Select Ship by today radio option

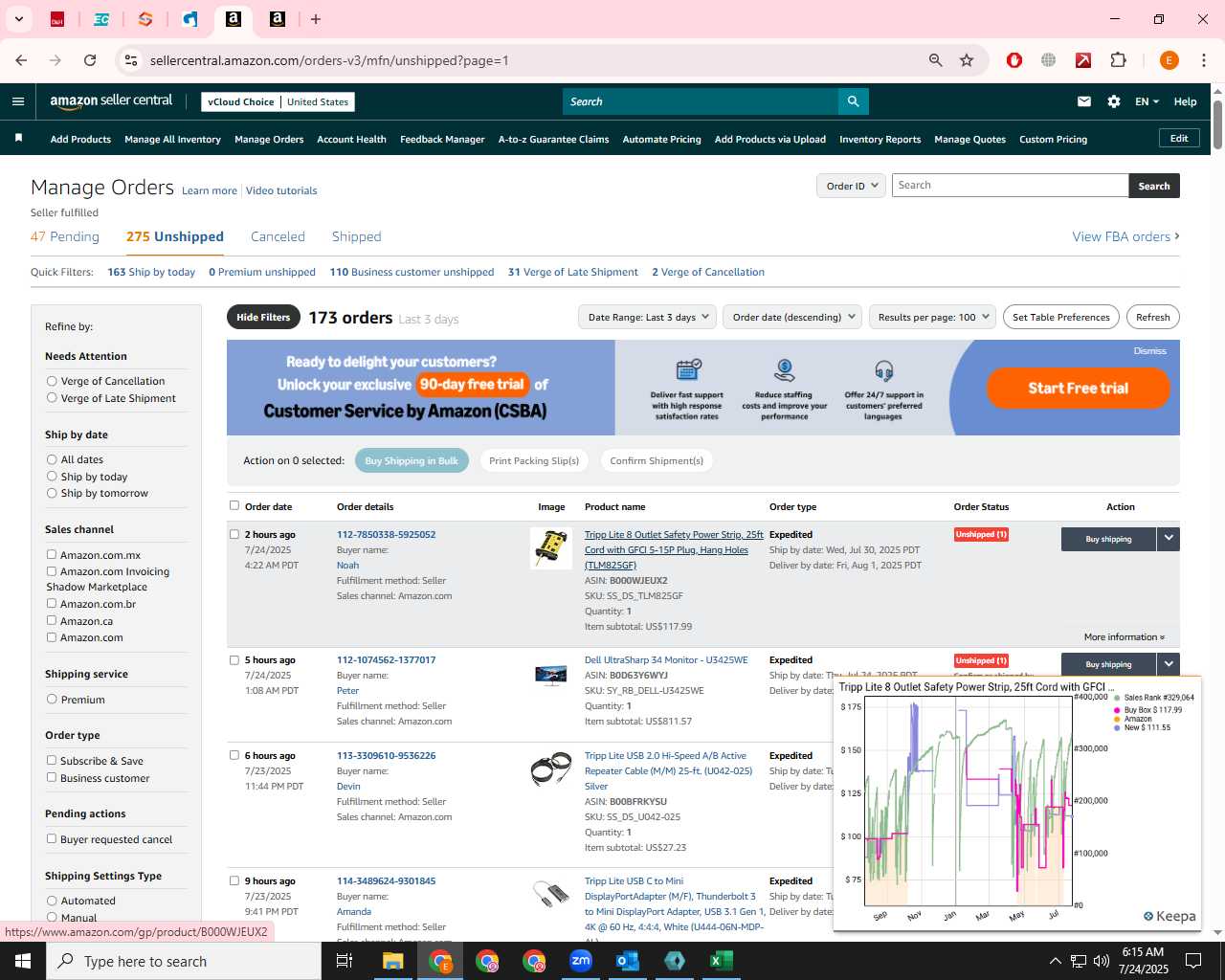[52, 477]
